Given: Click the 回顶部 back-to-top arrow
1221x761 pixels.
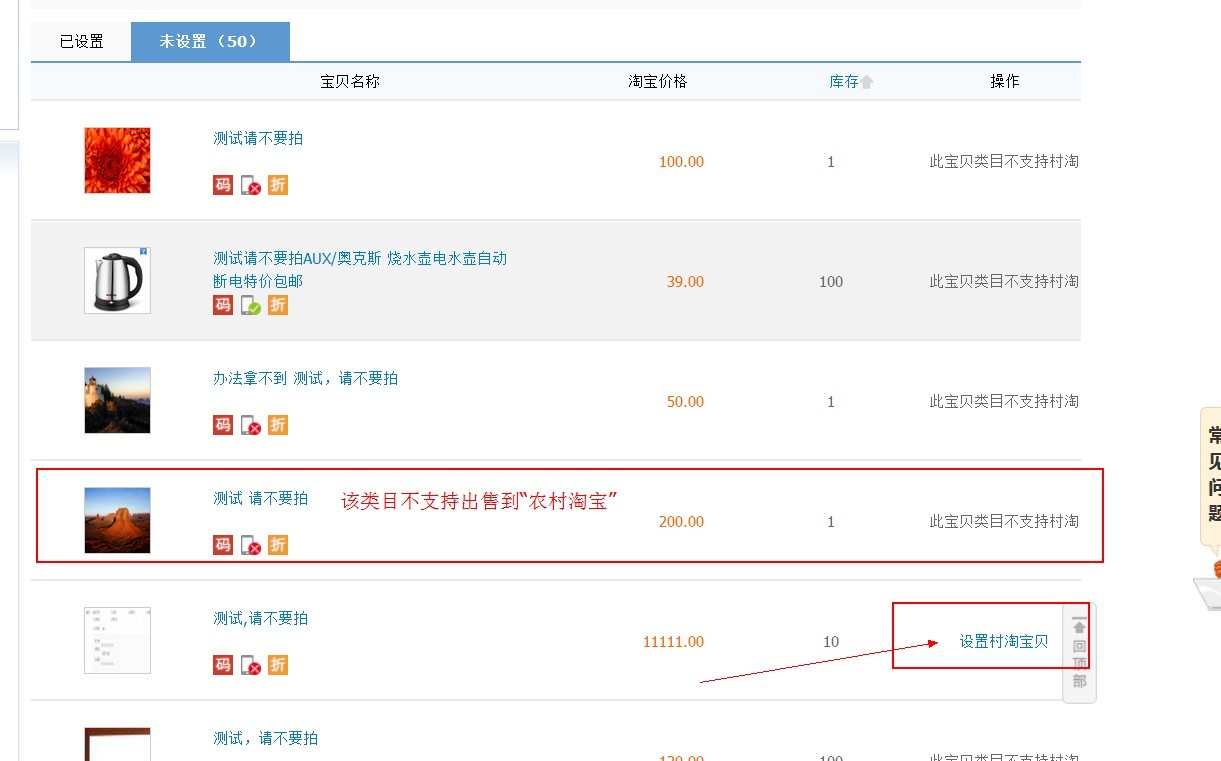Looking at the screenshot, I should pyautogui.click(x=1079, y=628).
